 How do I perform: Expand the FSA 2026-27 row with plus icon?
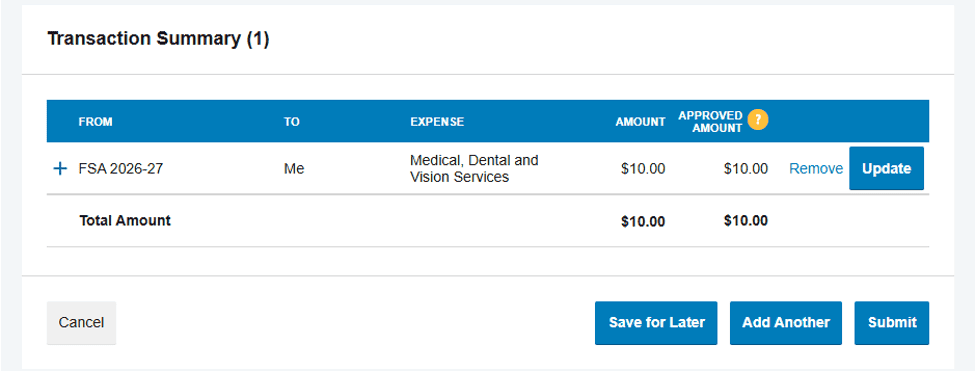(60, 168)
